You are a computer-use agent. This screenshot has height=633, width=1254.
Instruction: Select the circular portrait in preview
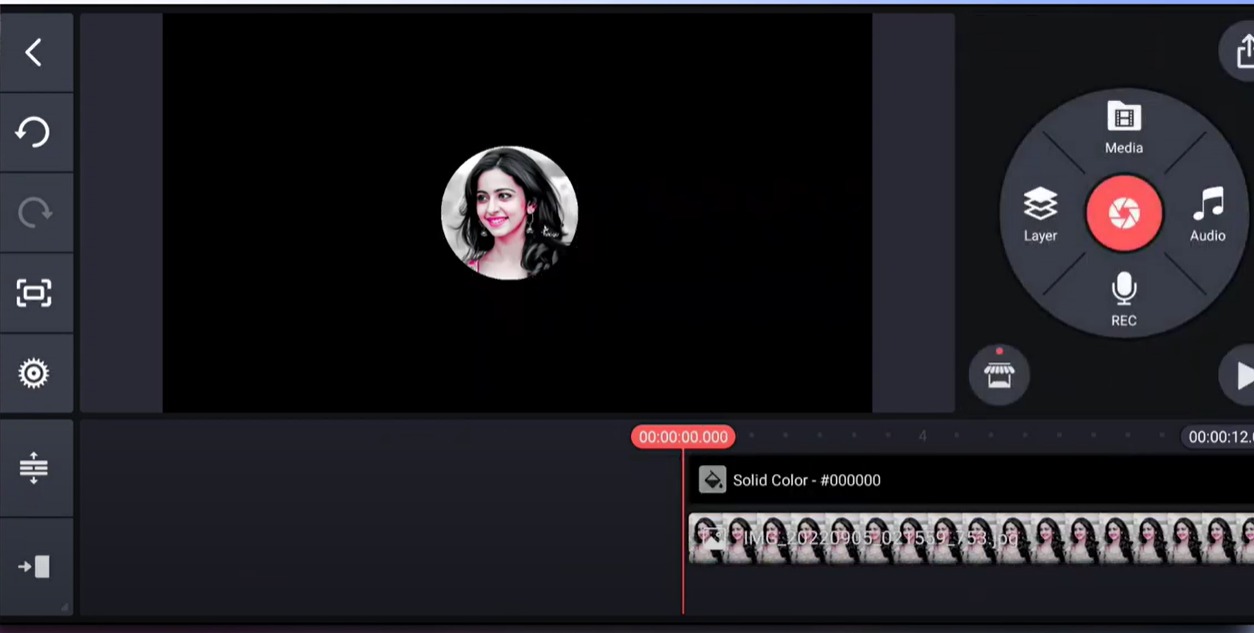(x=509, y=213)
